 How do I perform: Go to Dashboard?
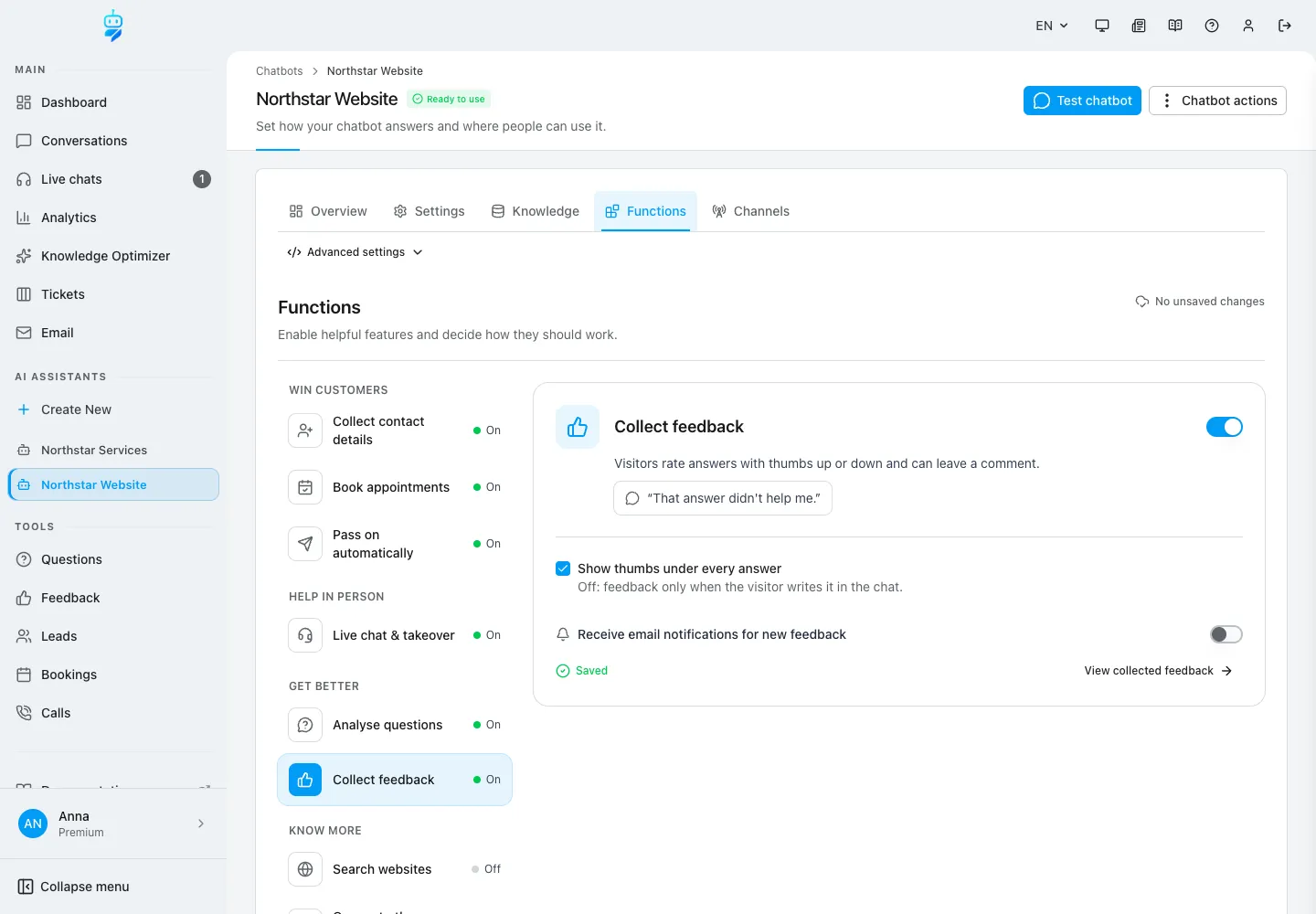tap(113, 102)
